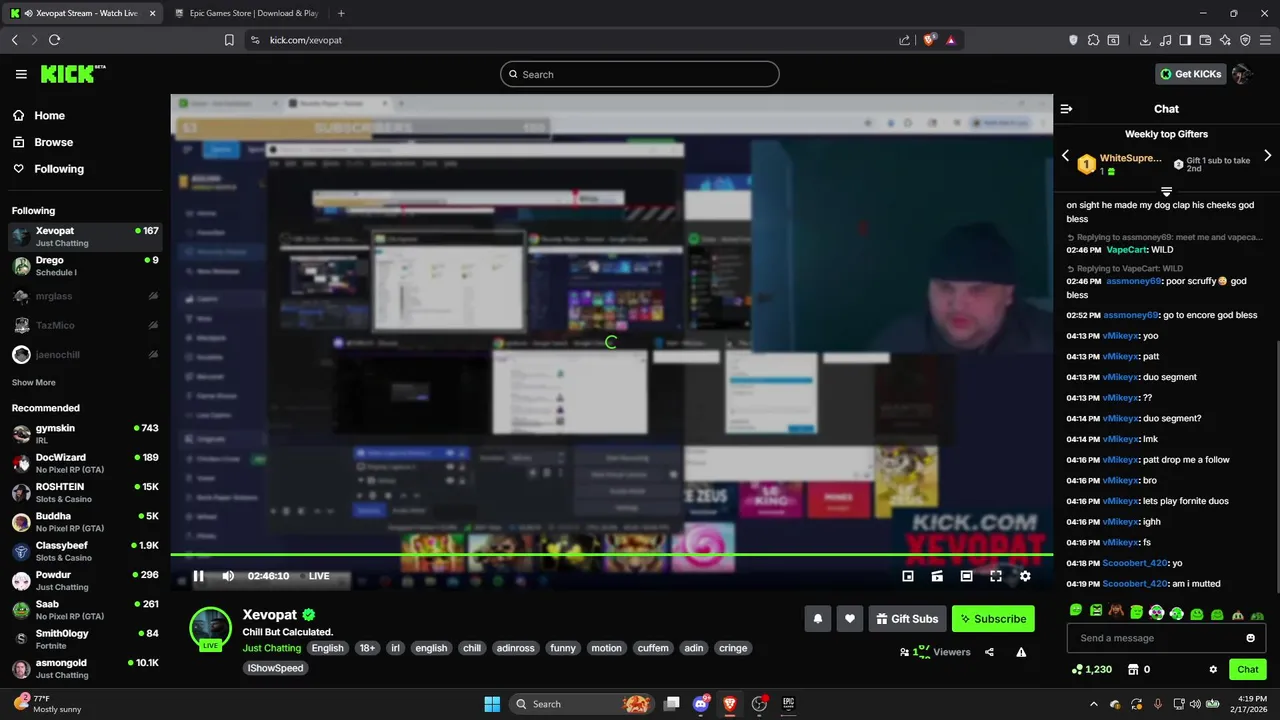The image size is (1280, 720).
Task: Toggle browser sidebar panel
Action: click(x=1185, y=40)
